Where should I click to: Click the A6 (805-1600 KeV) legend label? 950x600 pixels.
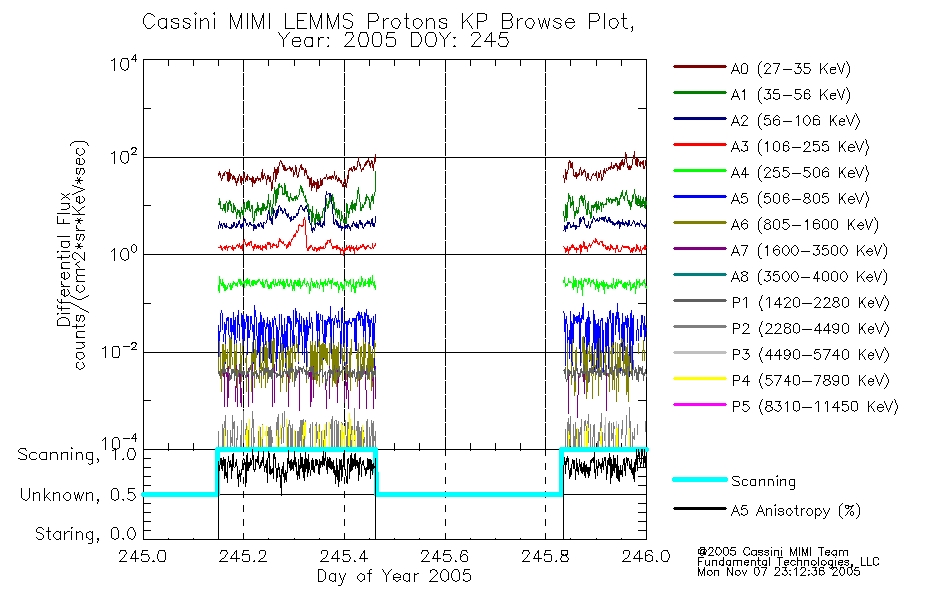point(805,225)
